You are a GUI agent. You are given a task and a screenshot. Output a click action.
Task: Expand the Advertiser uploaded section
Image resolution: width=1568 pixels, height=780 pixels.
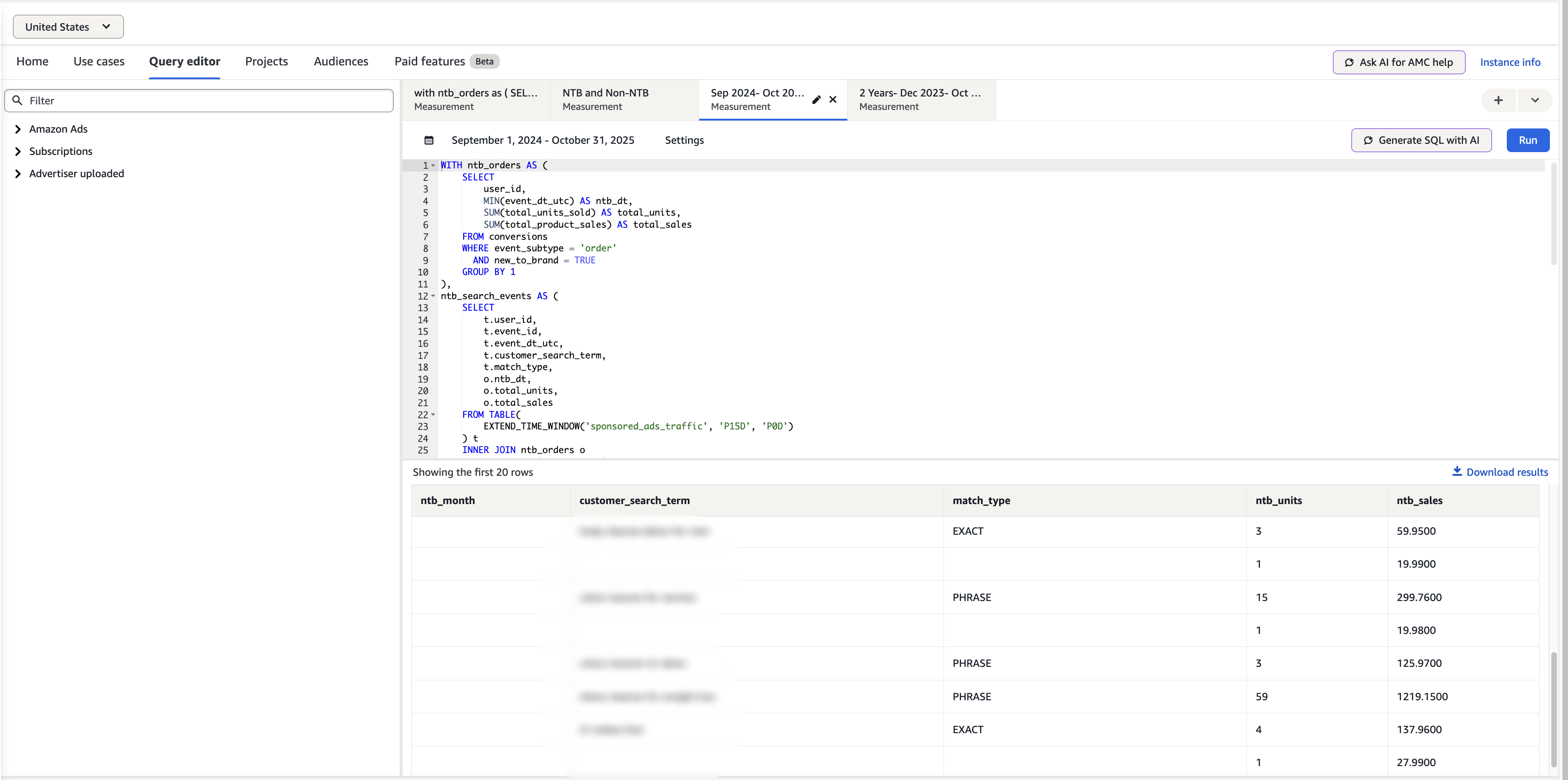(x=18, y=173)
